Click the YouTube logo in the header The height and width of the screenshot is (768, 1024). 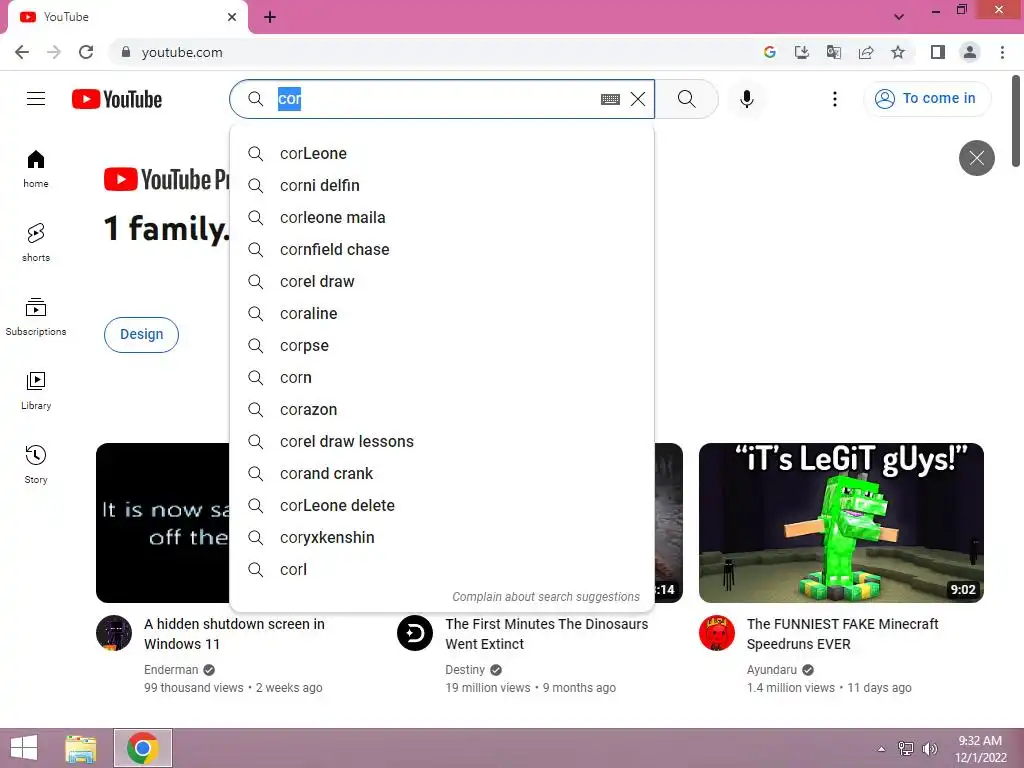click(x=117, y=99)
